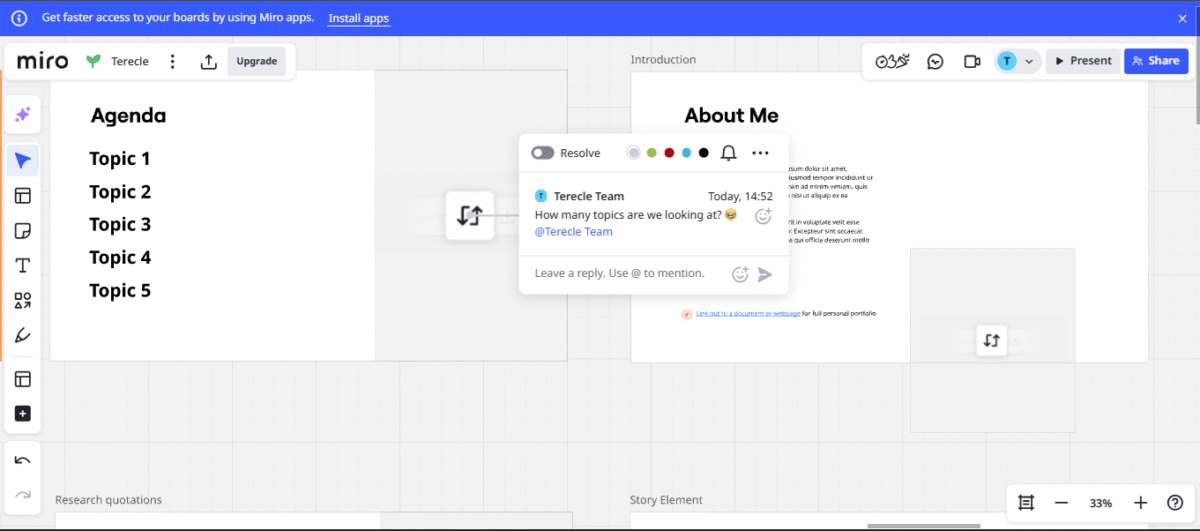Send the reply
This screenshot has width=1200, height=531.
tap(765, 274)
